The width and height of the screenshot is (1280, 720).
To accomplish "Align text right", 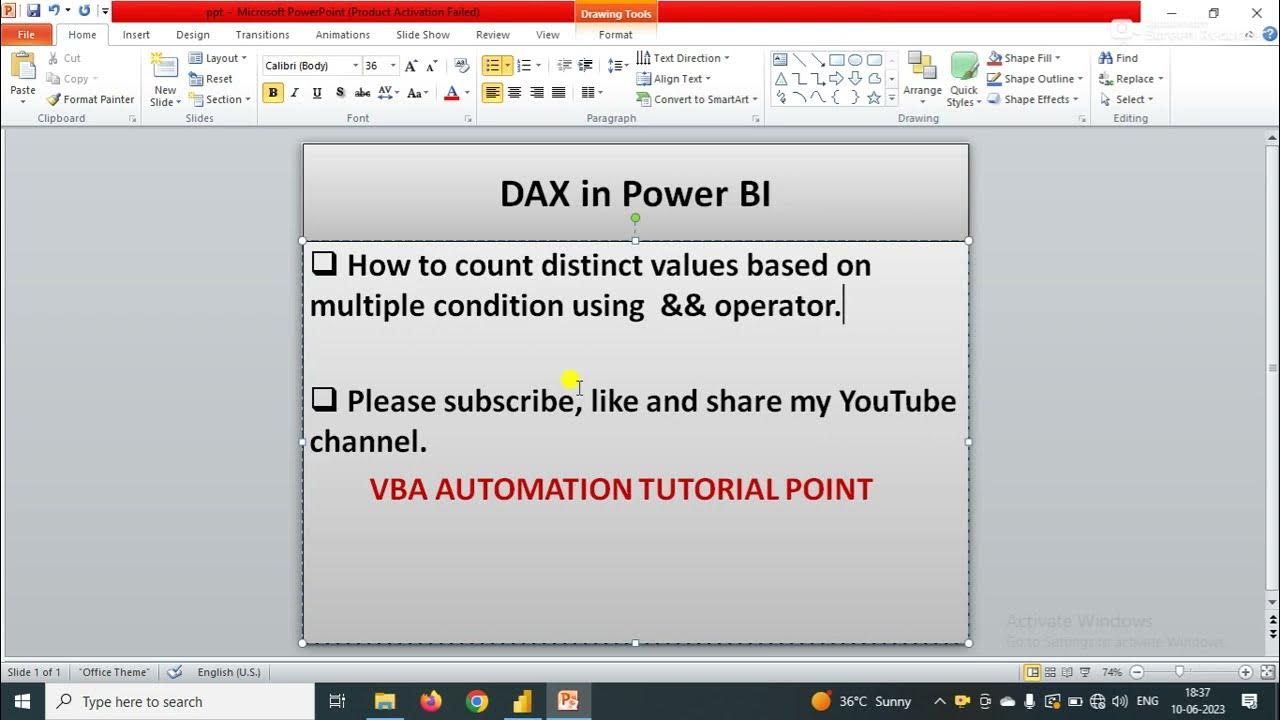I will tap(537, 93).
